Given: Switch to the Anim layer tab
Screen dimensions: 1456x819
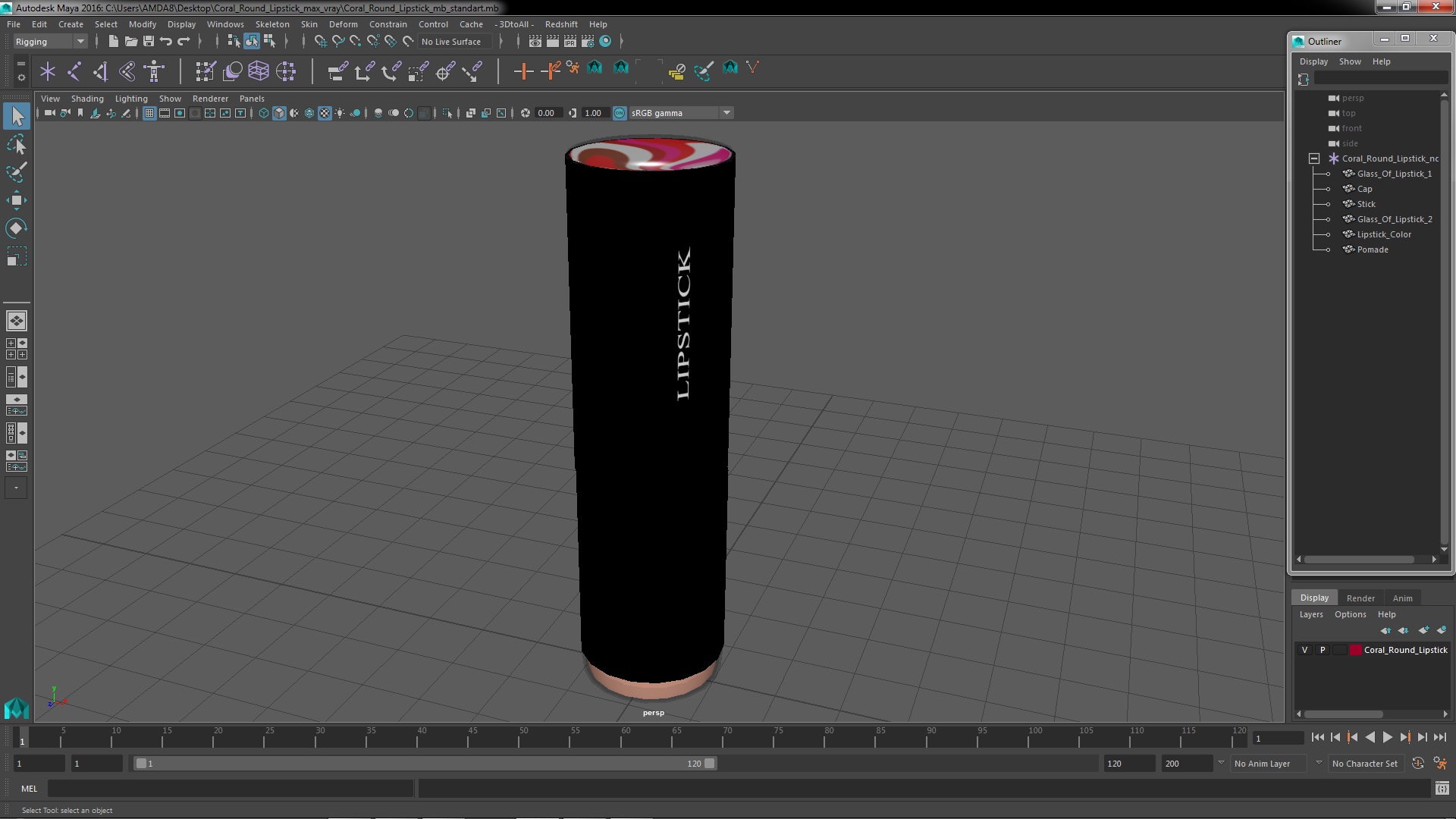Looking at the screenshot, I should [x=1402, y=598].
